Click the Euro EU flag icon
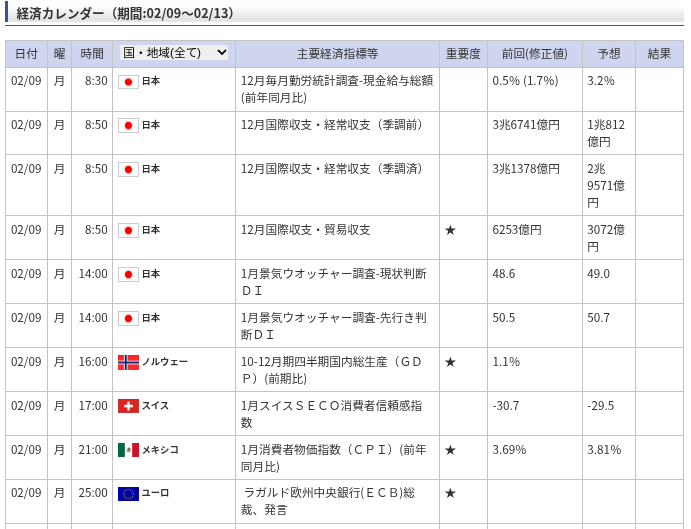691x529 pixels. click(128, 493)
